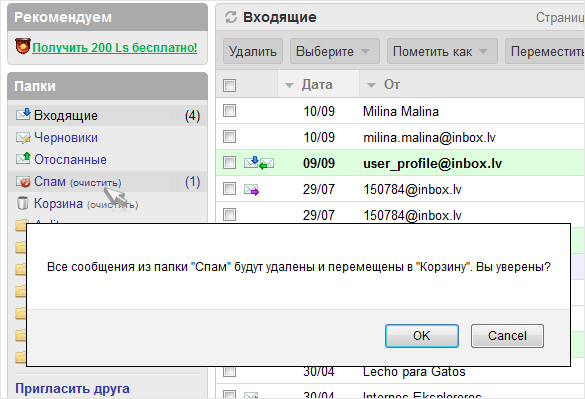585x399 pixels.
Task: Click the Отосланные folder sent icon
Action: click(23, 159)
